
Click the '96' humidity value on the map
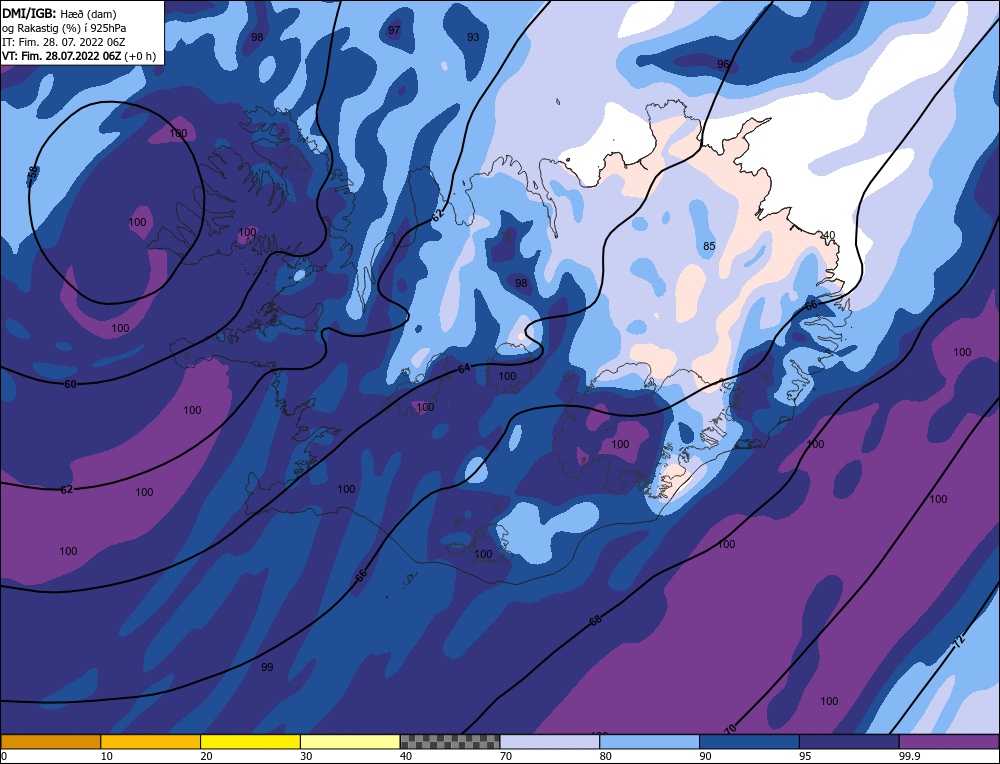[723, 64]
